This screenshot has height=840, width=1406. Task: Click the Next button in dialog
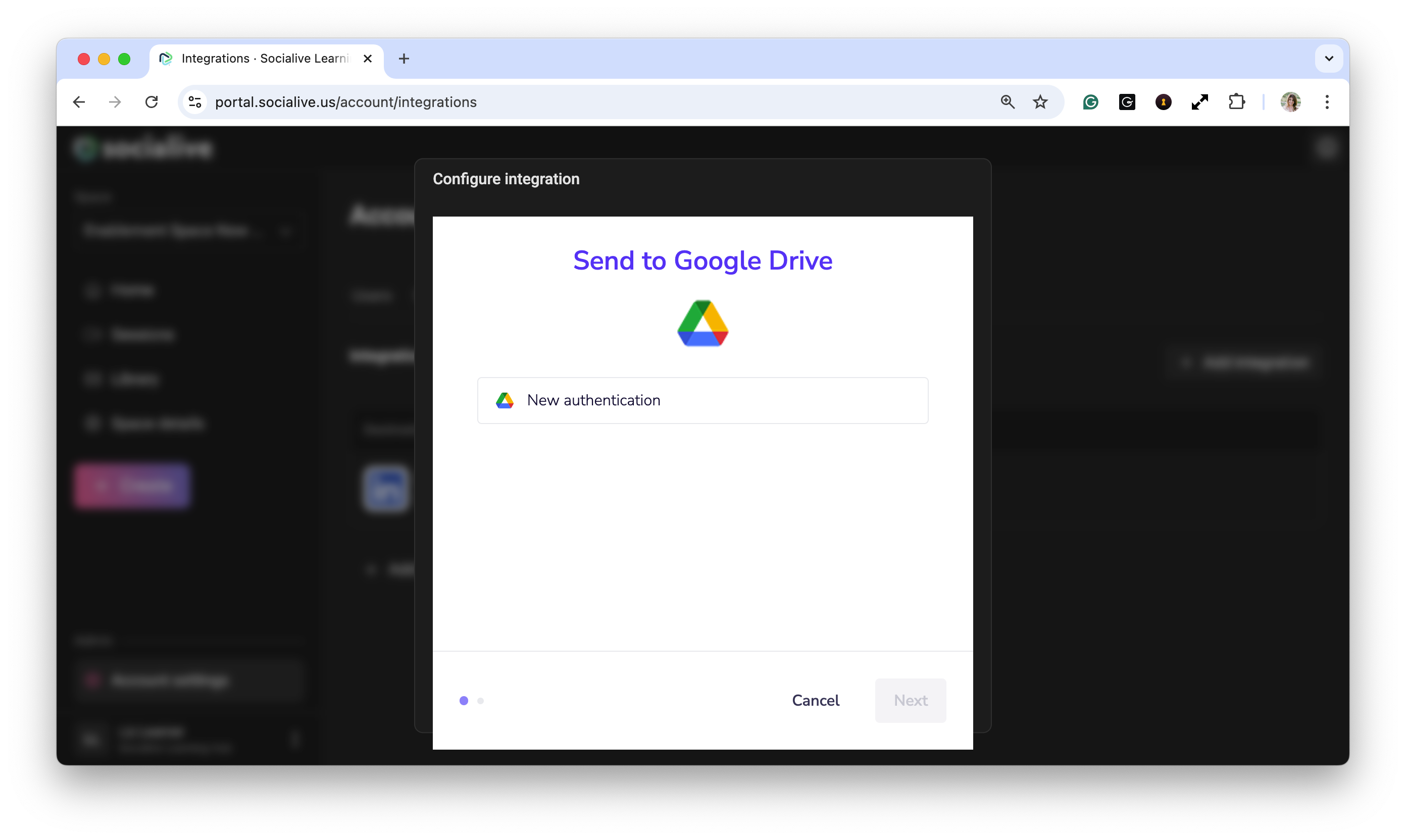coord(910,700)
